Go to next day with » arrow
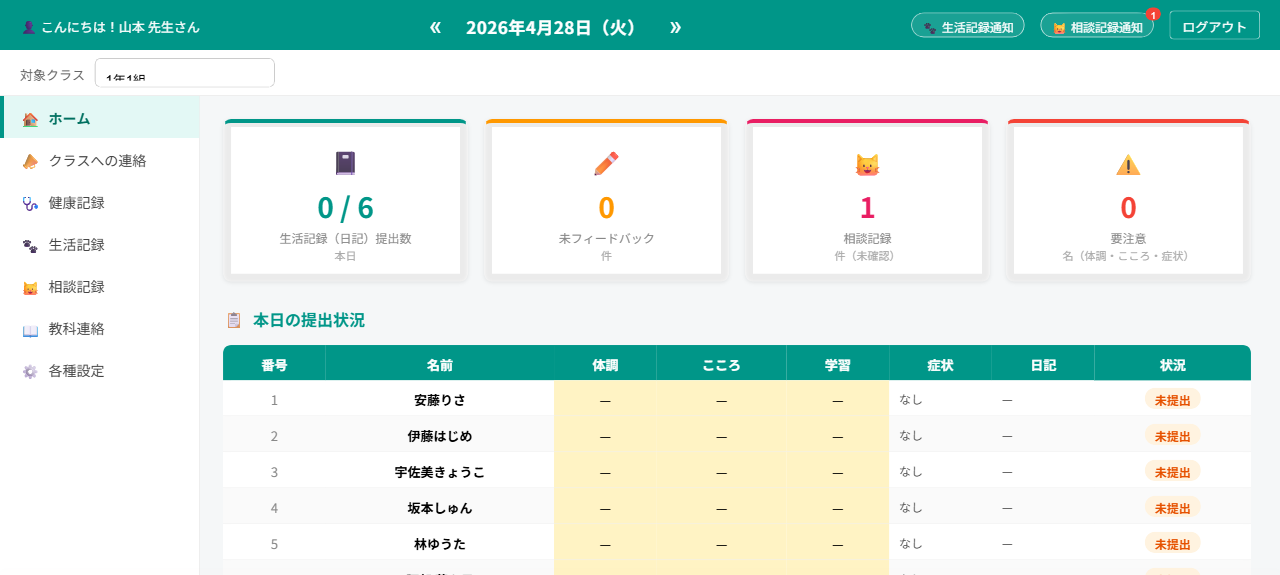Screen dimensions: 1280x575 (x=675, y=26)
